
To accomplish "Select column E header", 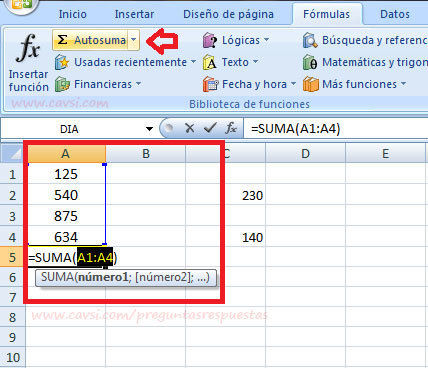I will click(386, 154).
